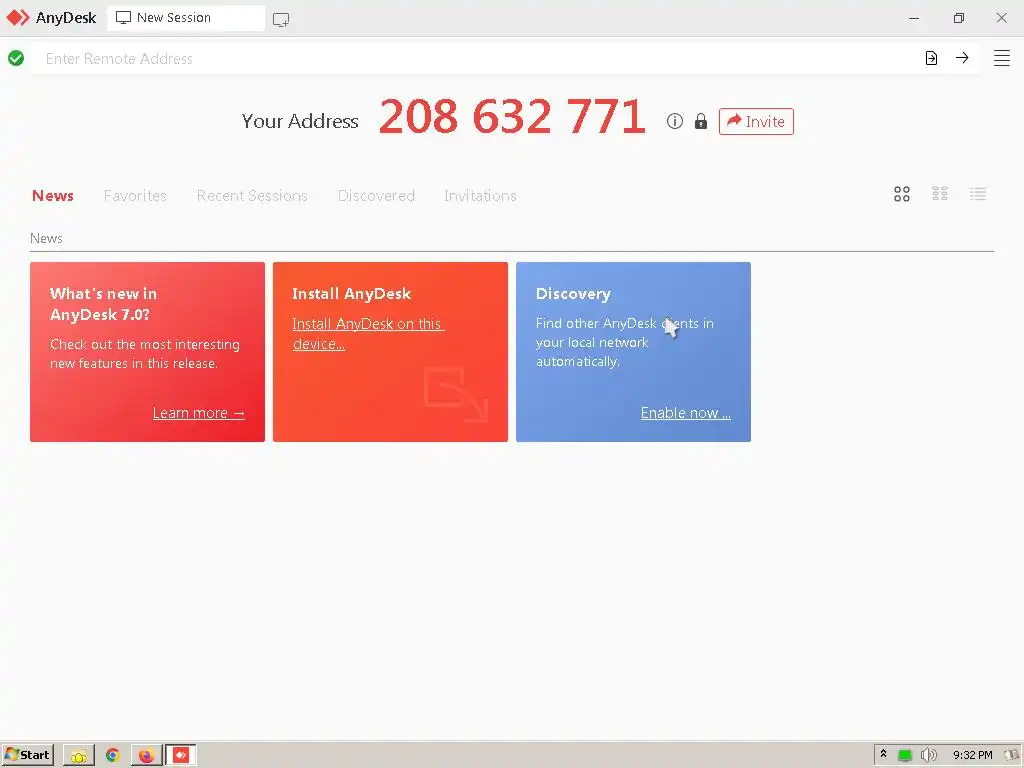
Task: Switch to small tile view
Action: click(x=940, y=193)
